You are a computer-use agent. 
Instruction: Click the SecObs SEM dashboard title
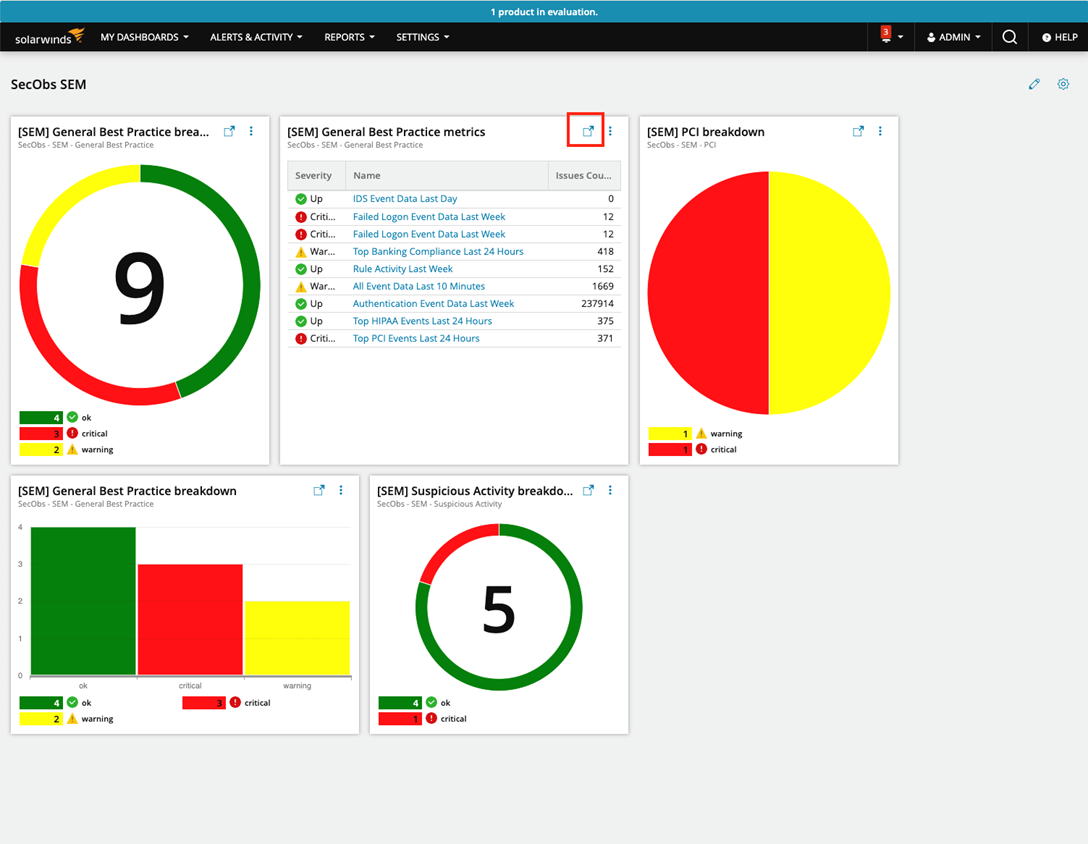pyautogui.click(x=49, y=84)
